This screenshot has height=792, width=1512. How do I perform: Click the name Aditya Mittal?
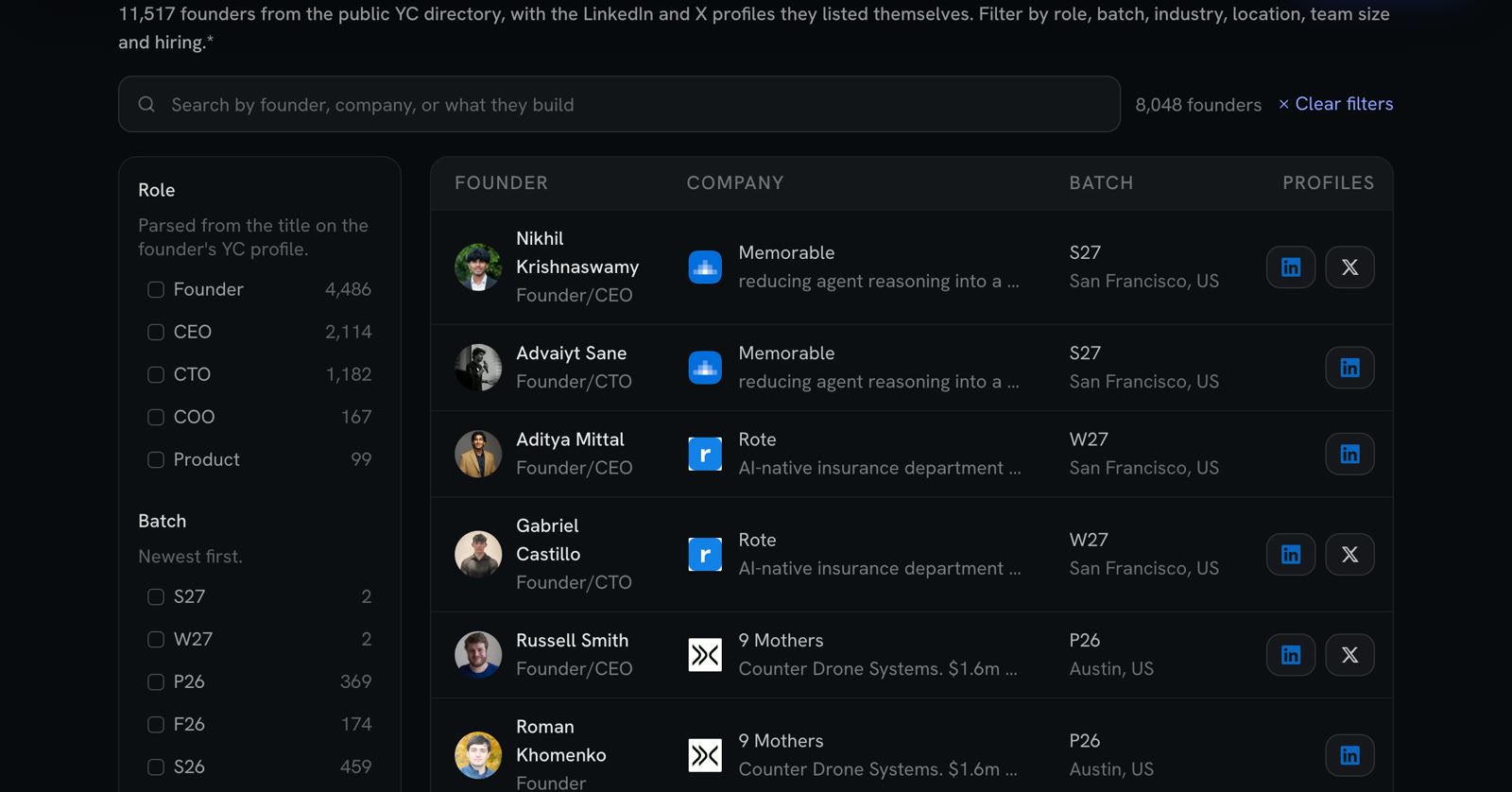[570, 439]
